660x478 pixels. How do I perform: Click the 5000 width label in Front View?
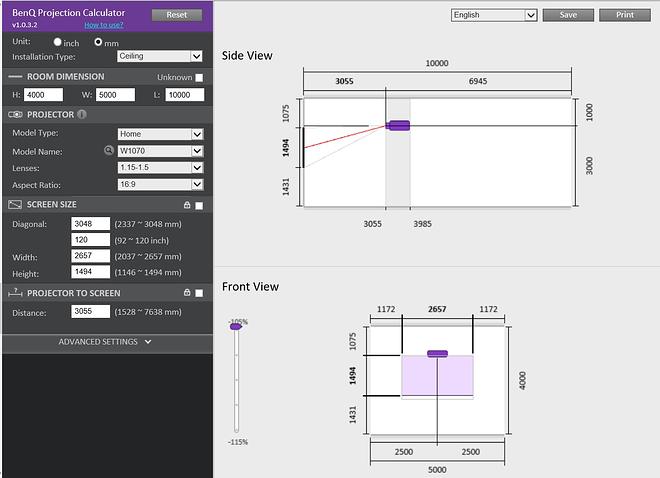pyautogui.click(x=437, y=470)
